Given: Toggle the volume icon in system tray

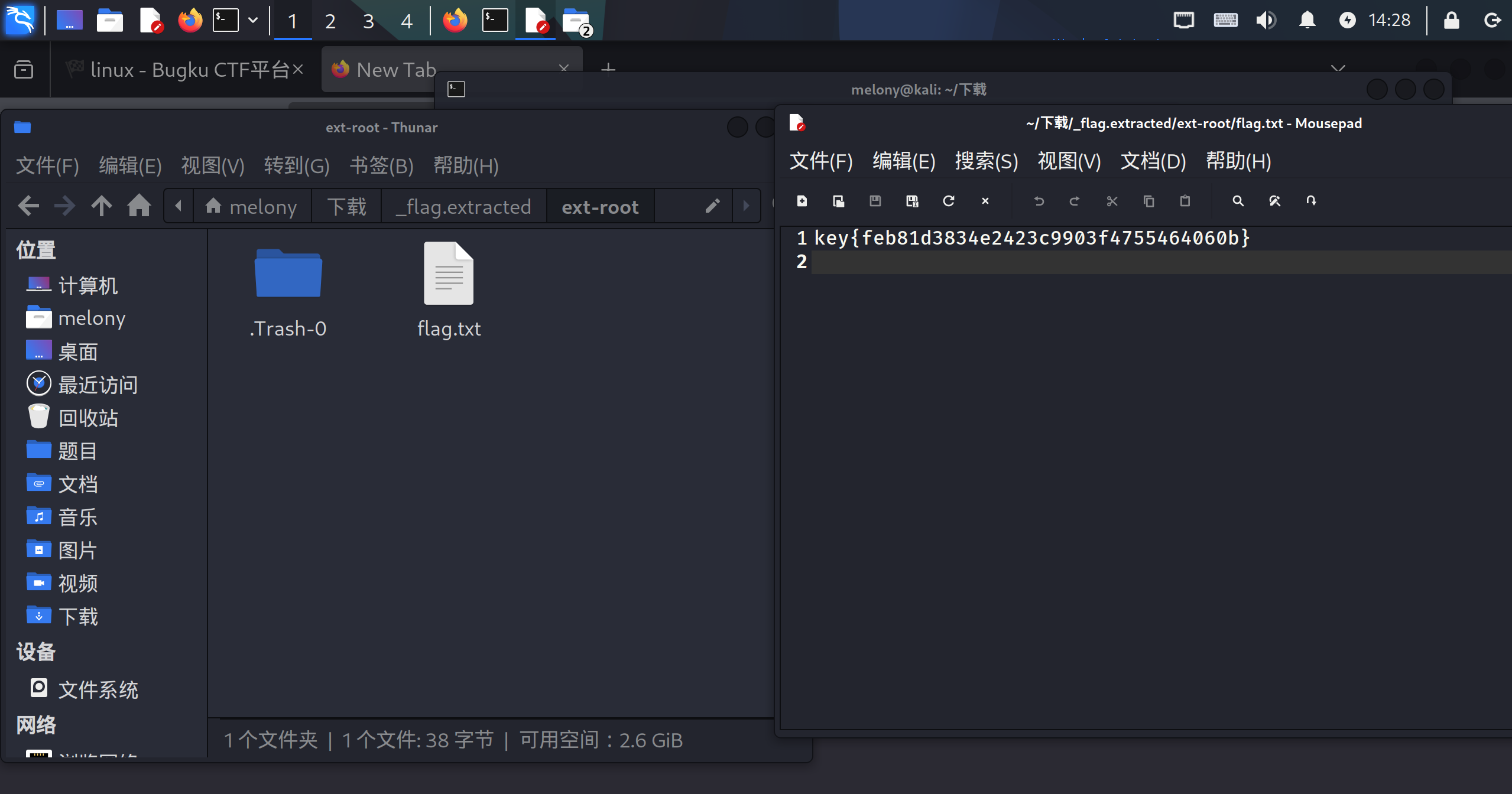Looking at the screenshot, I should pos(1266,20).
